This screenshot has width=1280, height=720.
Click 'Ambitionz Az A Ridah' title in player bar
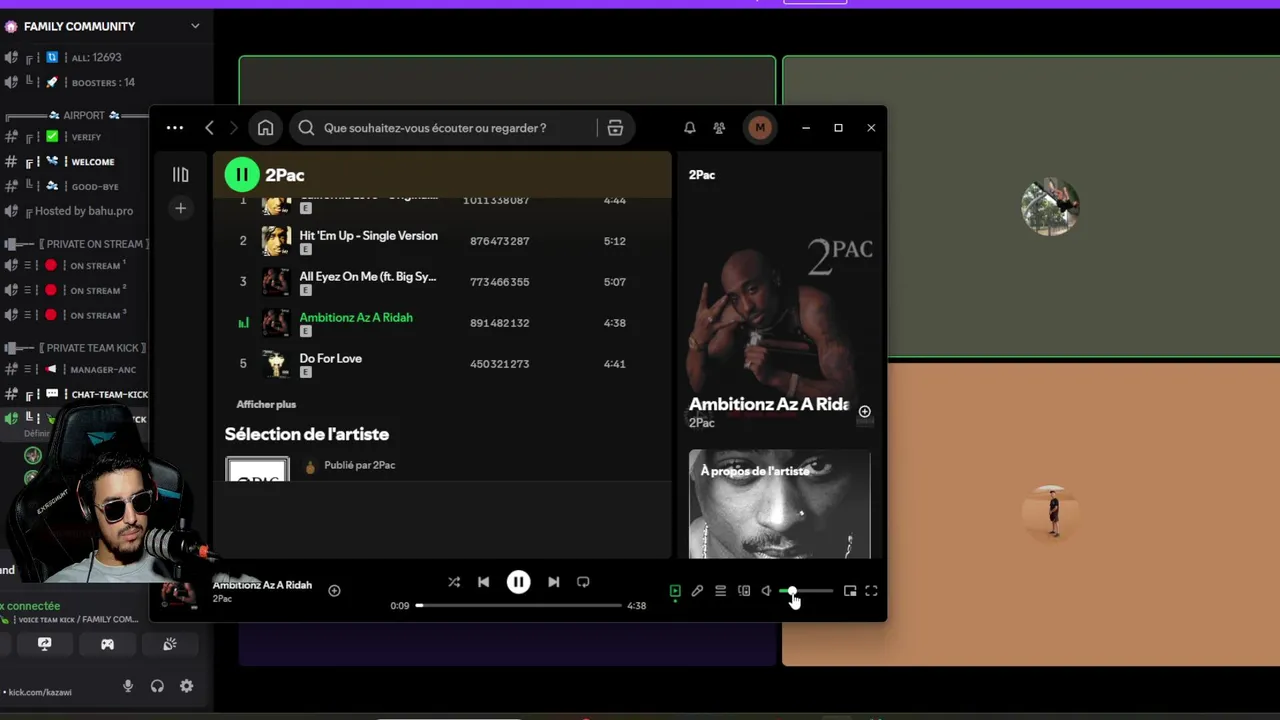pyautogui.click(x=262, y=585)
